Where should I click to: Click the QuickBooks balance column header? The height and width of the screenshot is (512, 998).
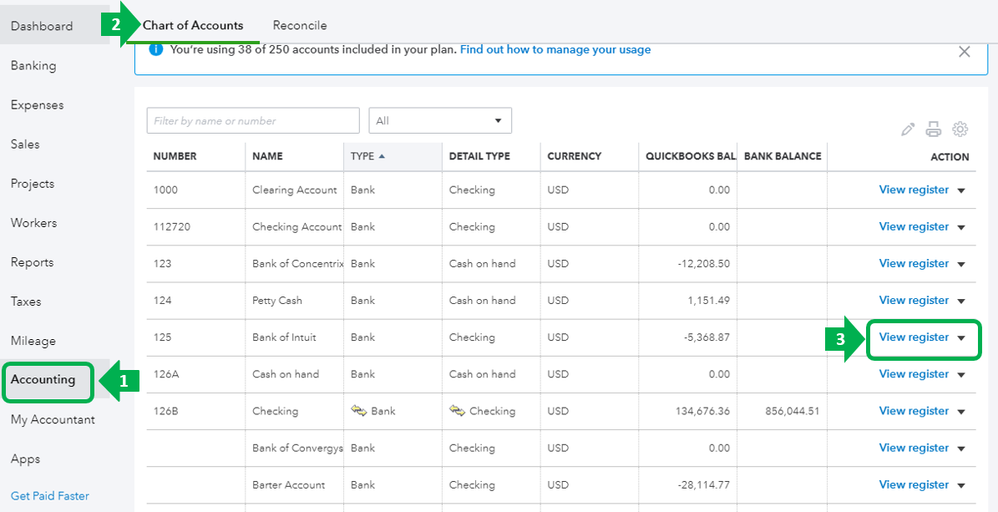click(x=691, y=157)
